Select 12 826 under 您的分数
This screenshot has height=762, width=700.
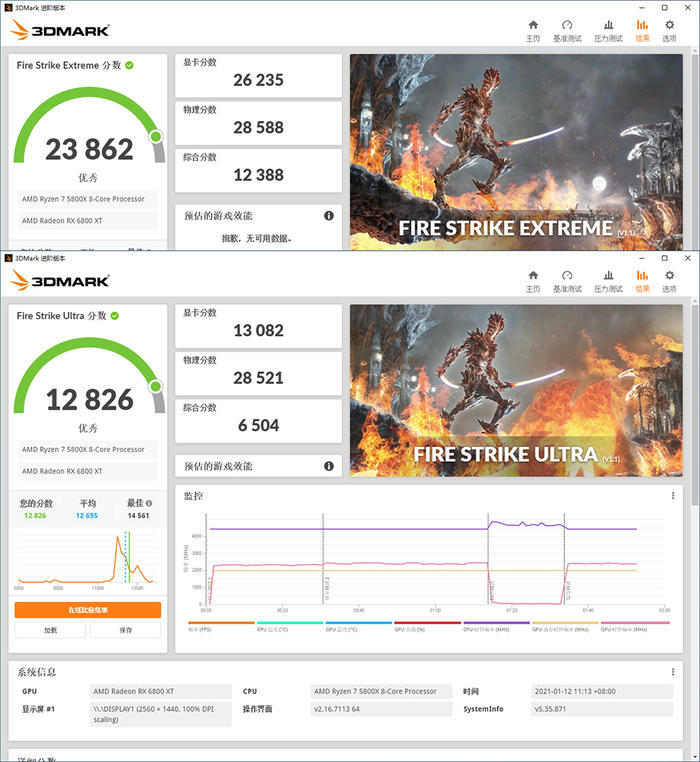pos(35,516)
